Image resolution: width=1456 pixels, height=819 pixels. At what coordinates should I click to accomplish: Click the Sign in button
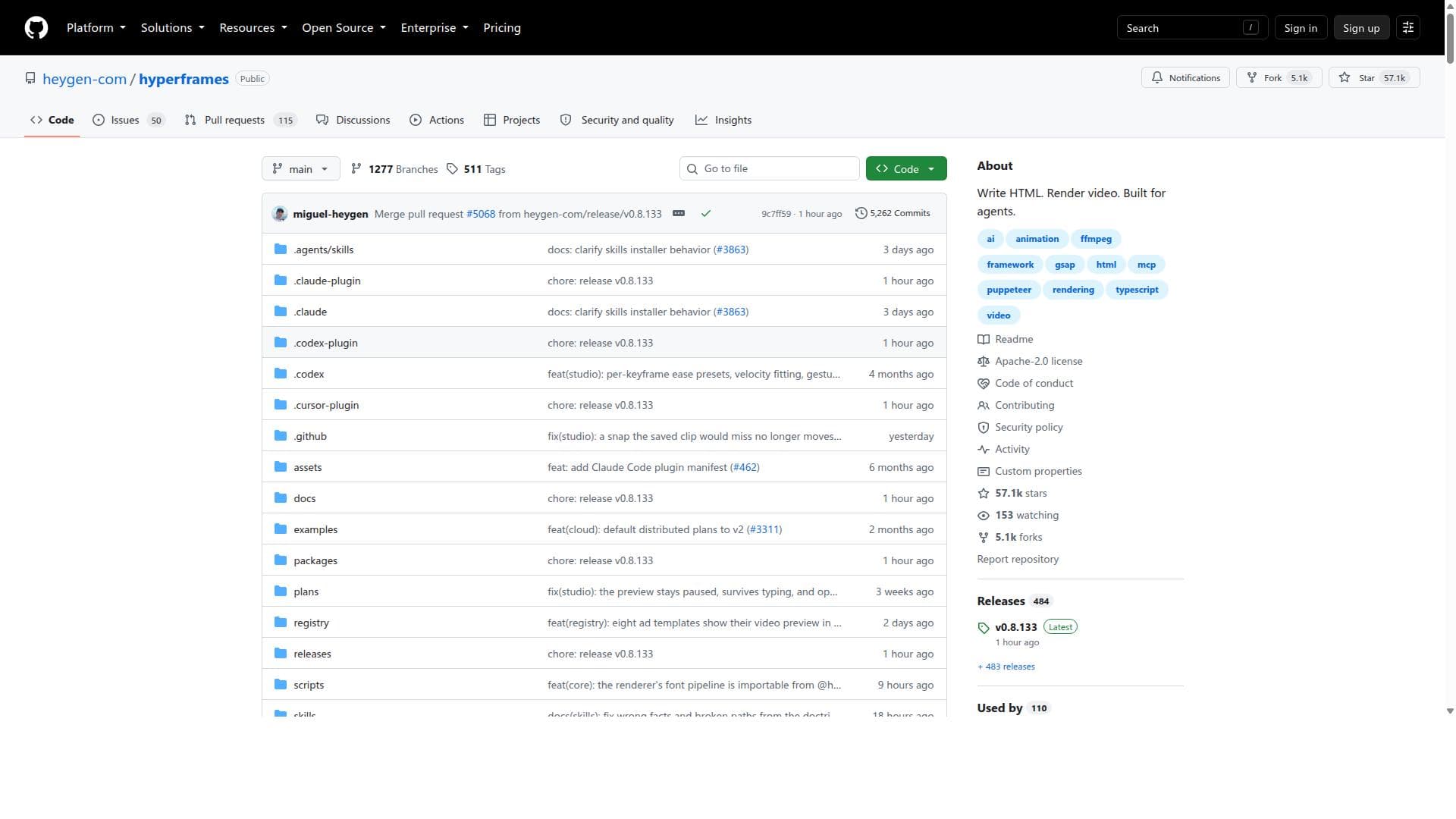(1301, 28)
